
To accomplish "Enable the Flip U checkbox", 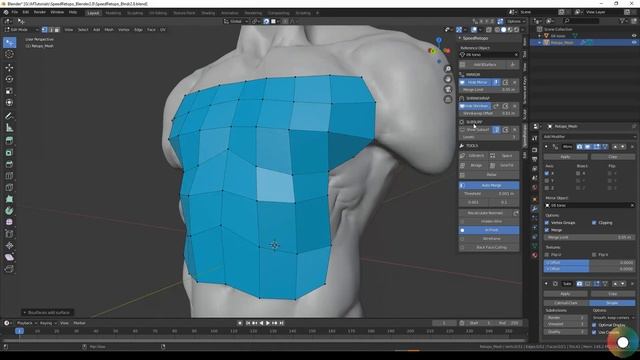I will click(x=547, y=255).
